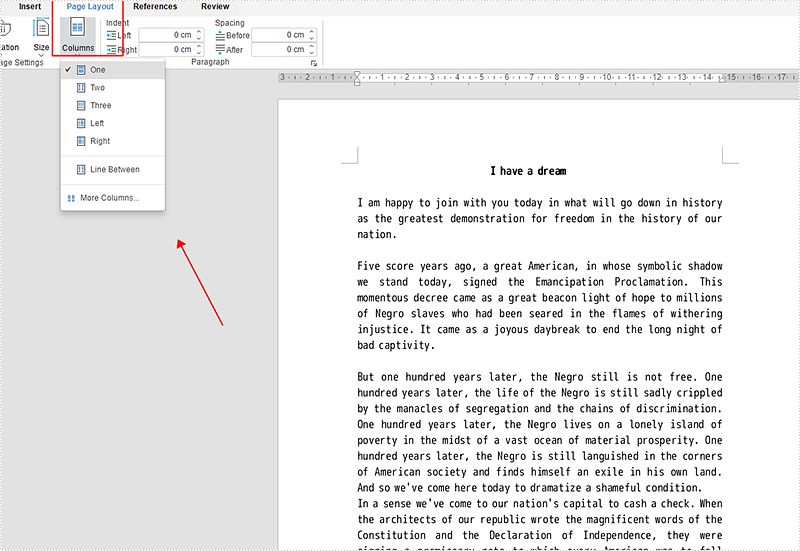800x551 pixels.
Task: Increase Spacing Before with up arrow
Action: coord(312,32)
